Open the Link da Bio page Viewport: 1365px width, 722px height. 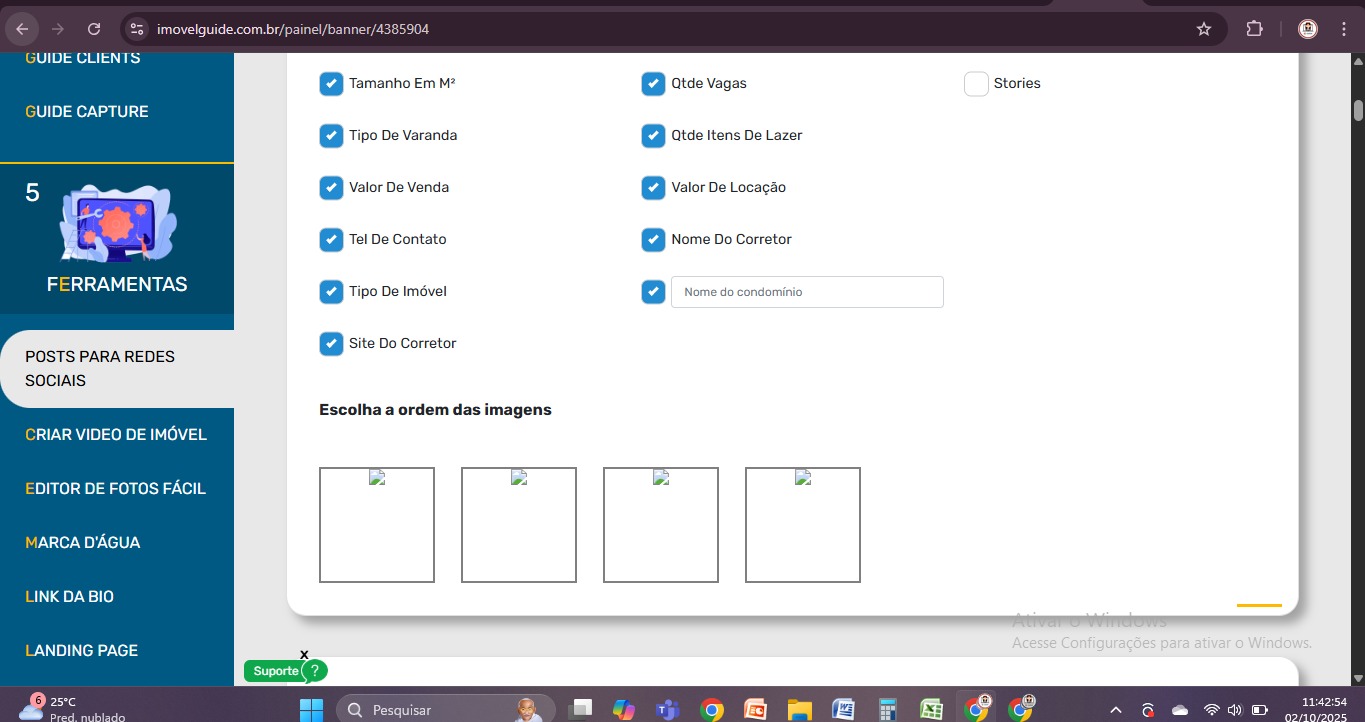(70, 597)
